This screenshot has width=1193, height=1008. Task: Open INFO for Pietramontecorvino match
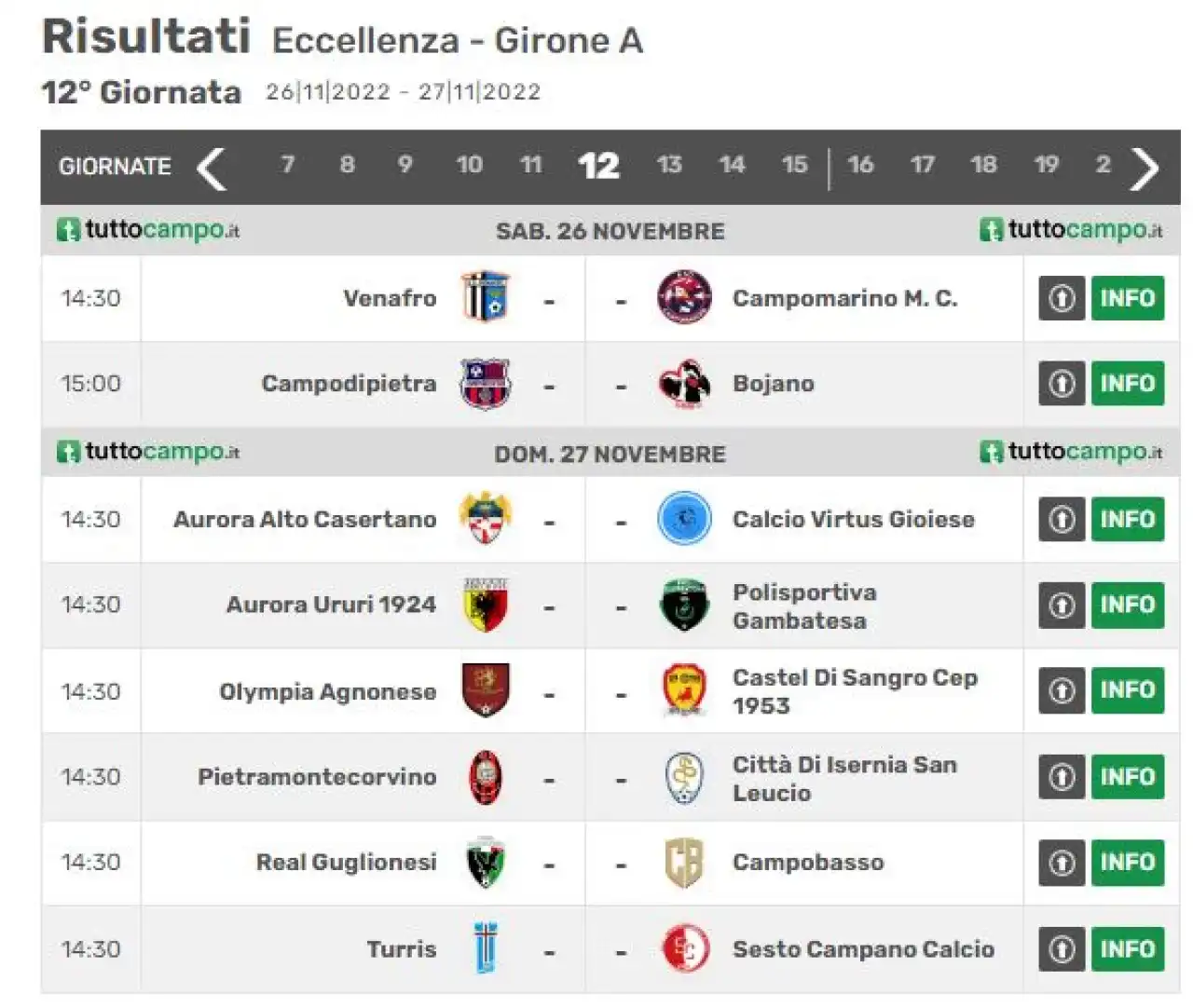(x=1127, y=777)
